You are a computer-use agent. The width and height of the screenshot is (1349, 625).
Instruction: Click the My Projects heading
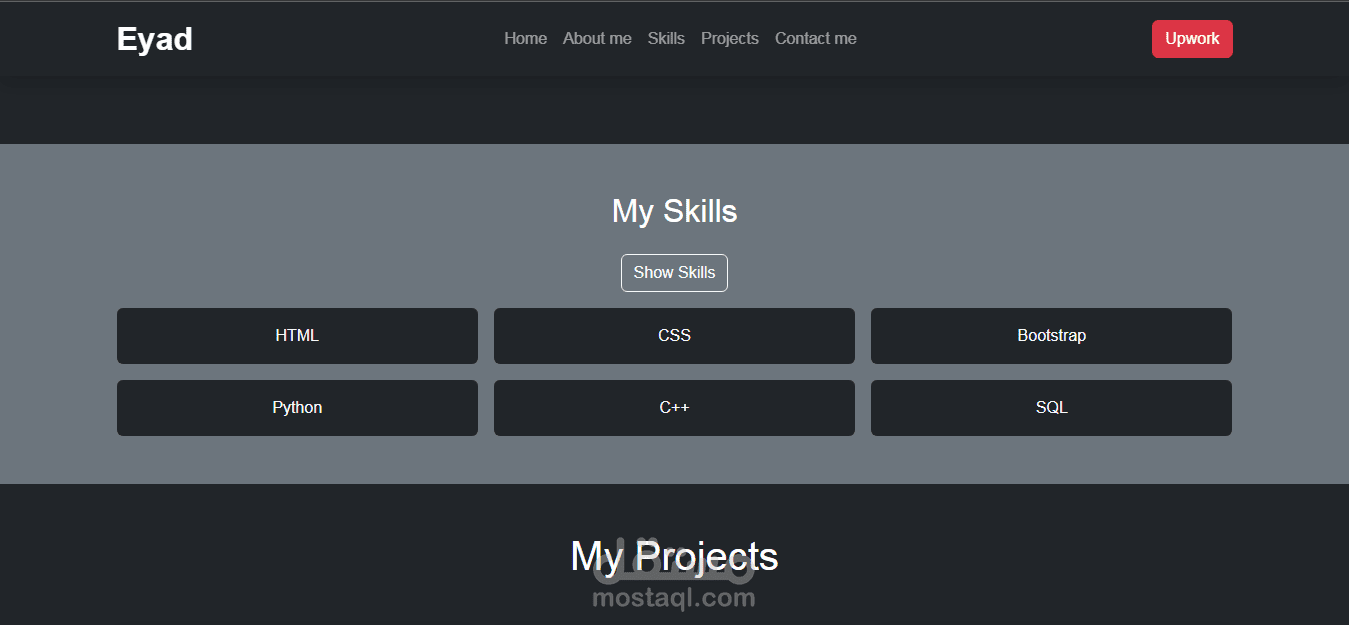click(674, 555)
